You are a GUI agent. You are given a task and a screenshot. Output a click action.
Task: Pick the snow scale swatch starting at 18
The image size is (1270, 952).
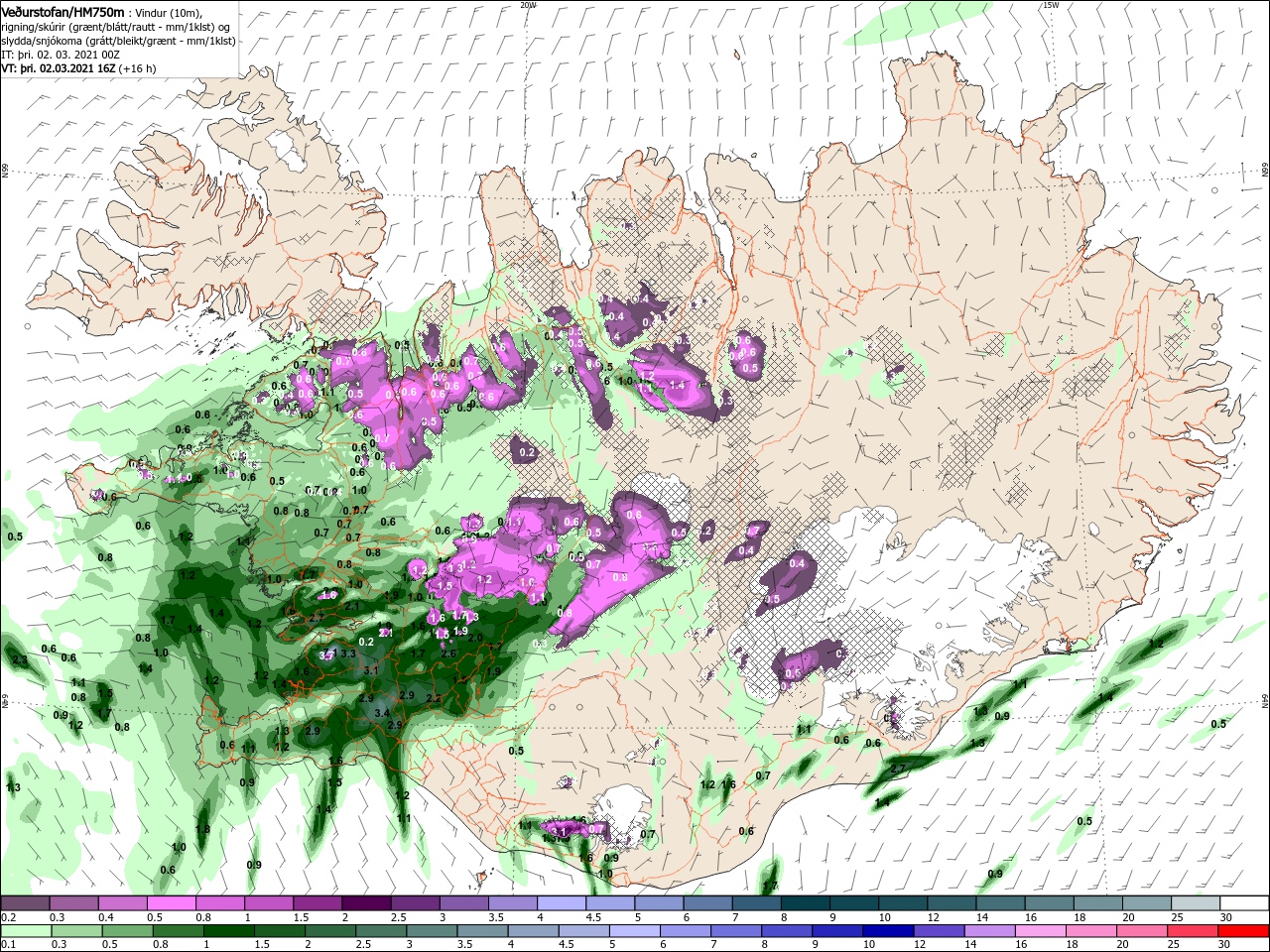click(1096, 903)
